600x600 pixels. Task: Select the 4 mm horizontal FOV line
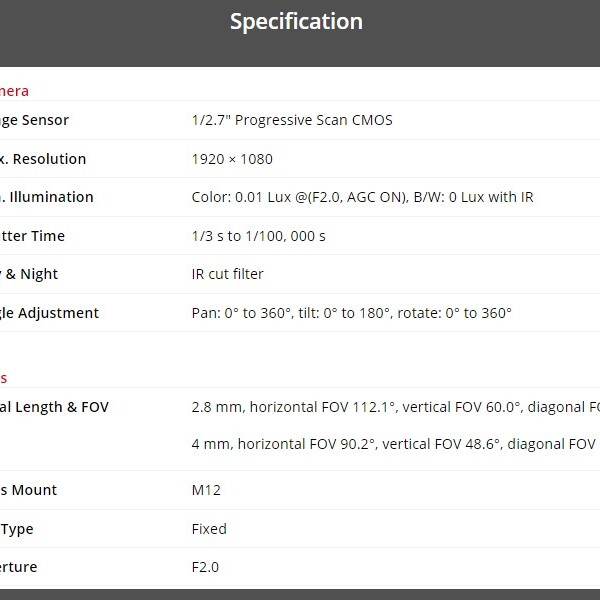(x=392, y=443)
